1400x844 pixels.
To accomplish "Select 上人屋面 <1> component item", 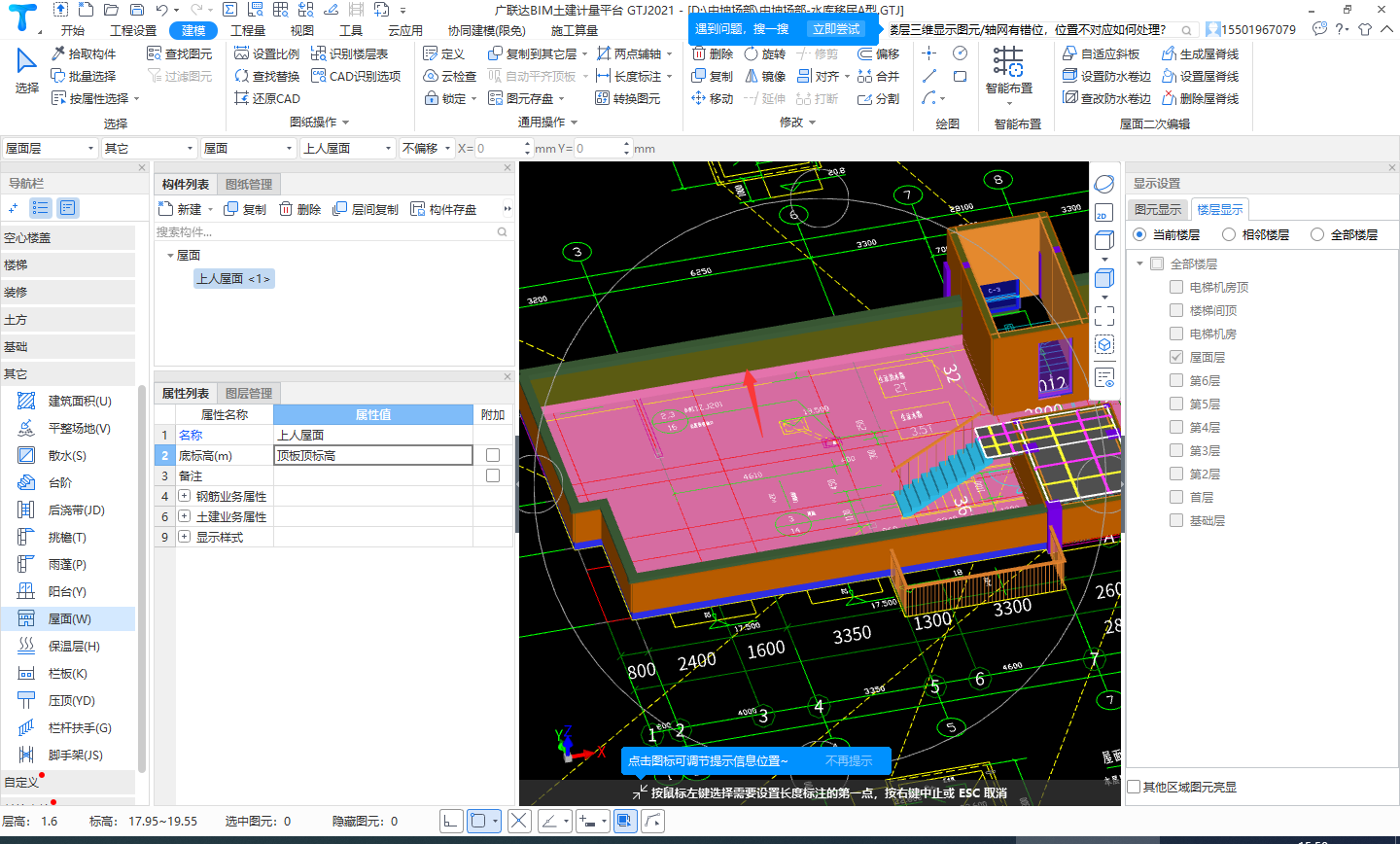I will coord(234,279).
